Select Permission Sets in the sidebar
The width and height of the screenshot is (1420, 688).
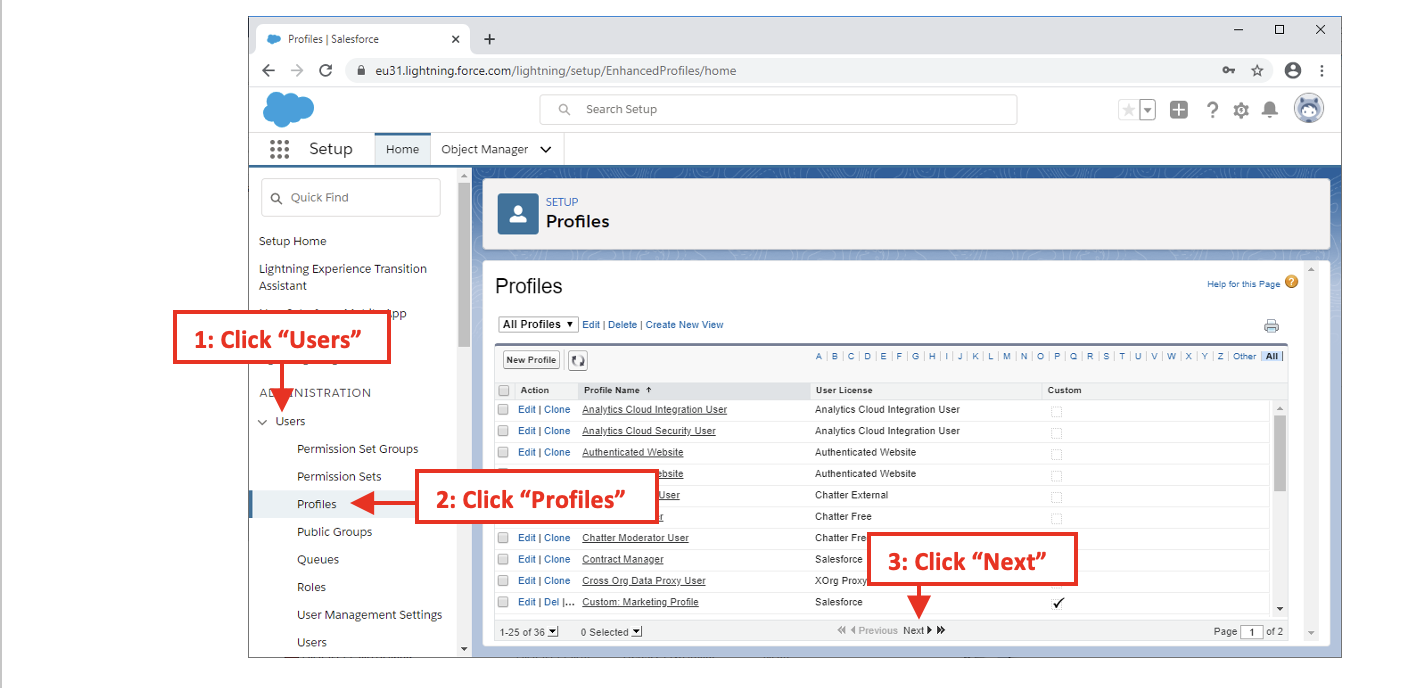pyautogui.click(x=339, y=477)
